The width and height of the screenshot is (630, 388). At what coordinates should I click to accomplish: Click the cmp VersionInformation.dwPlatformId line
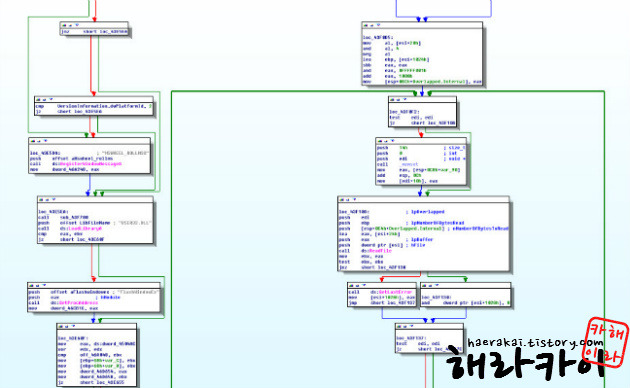(x=94, y=106)
